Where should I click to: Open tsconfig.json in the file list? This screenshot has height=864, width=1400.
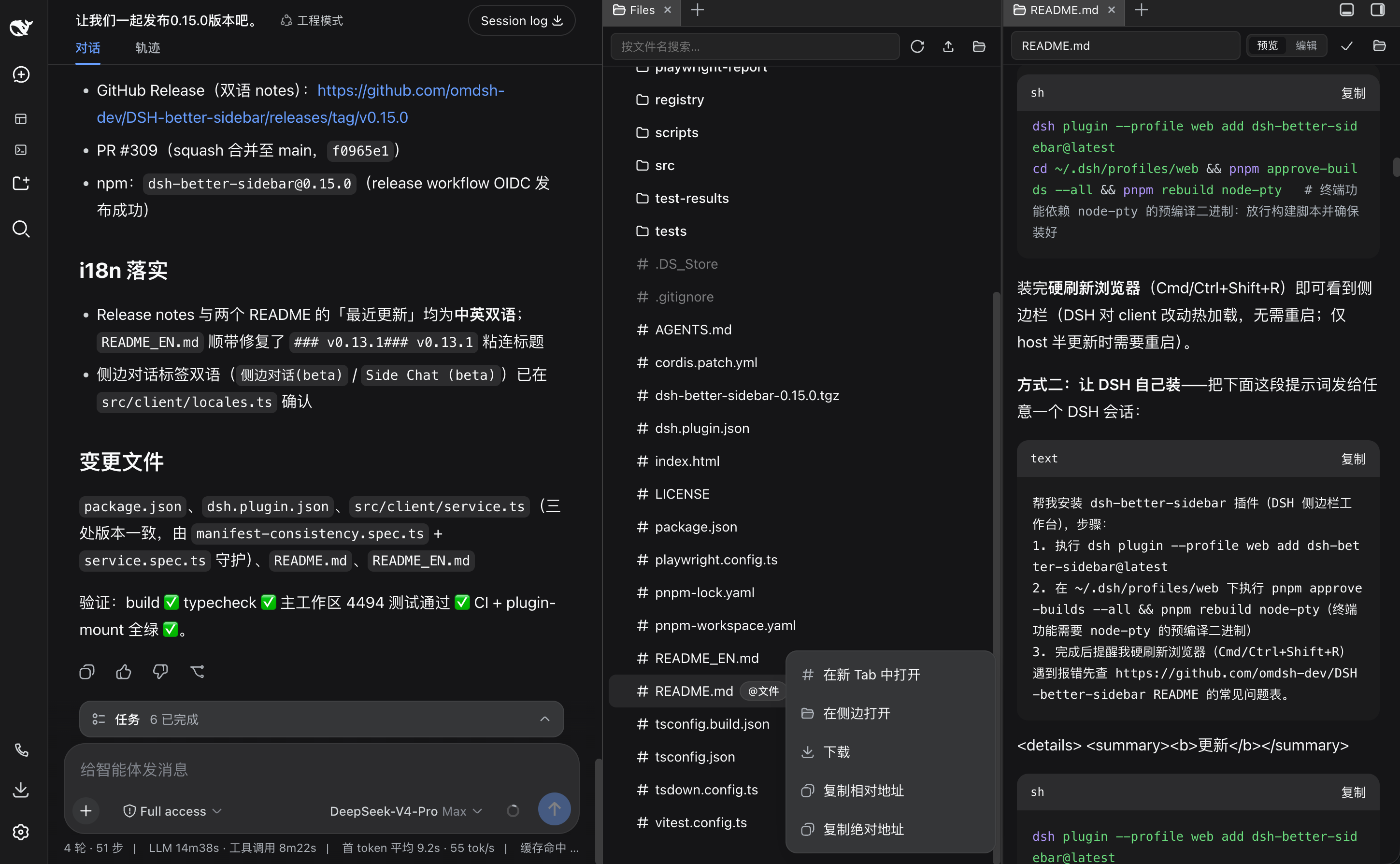click(695, 757)
